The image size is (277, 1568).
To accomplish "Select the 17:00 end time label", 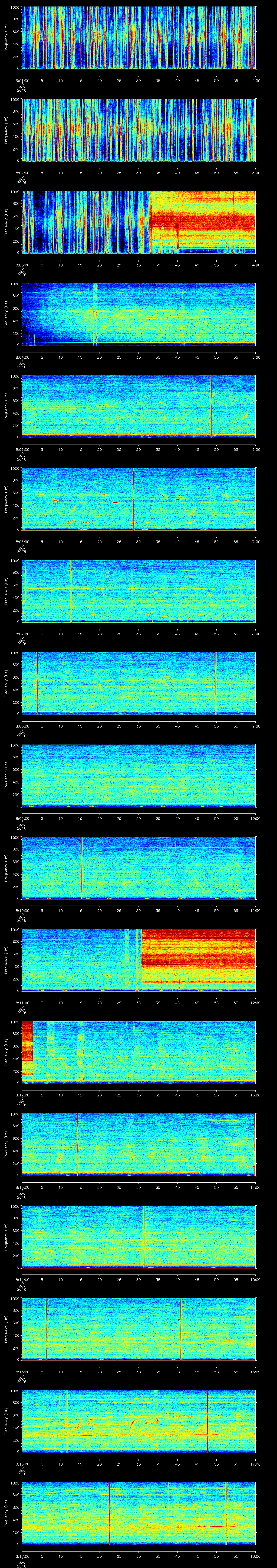I will click(x=255, y=1464).
